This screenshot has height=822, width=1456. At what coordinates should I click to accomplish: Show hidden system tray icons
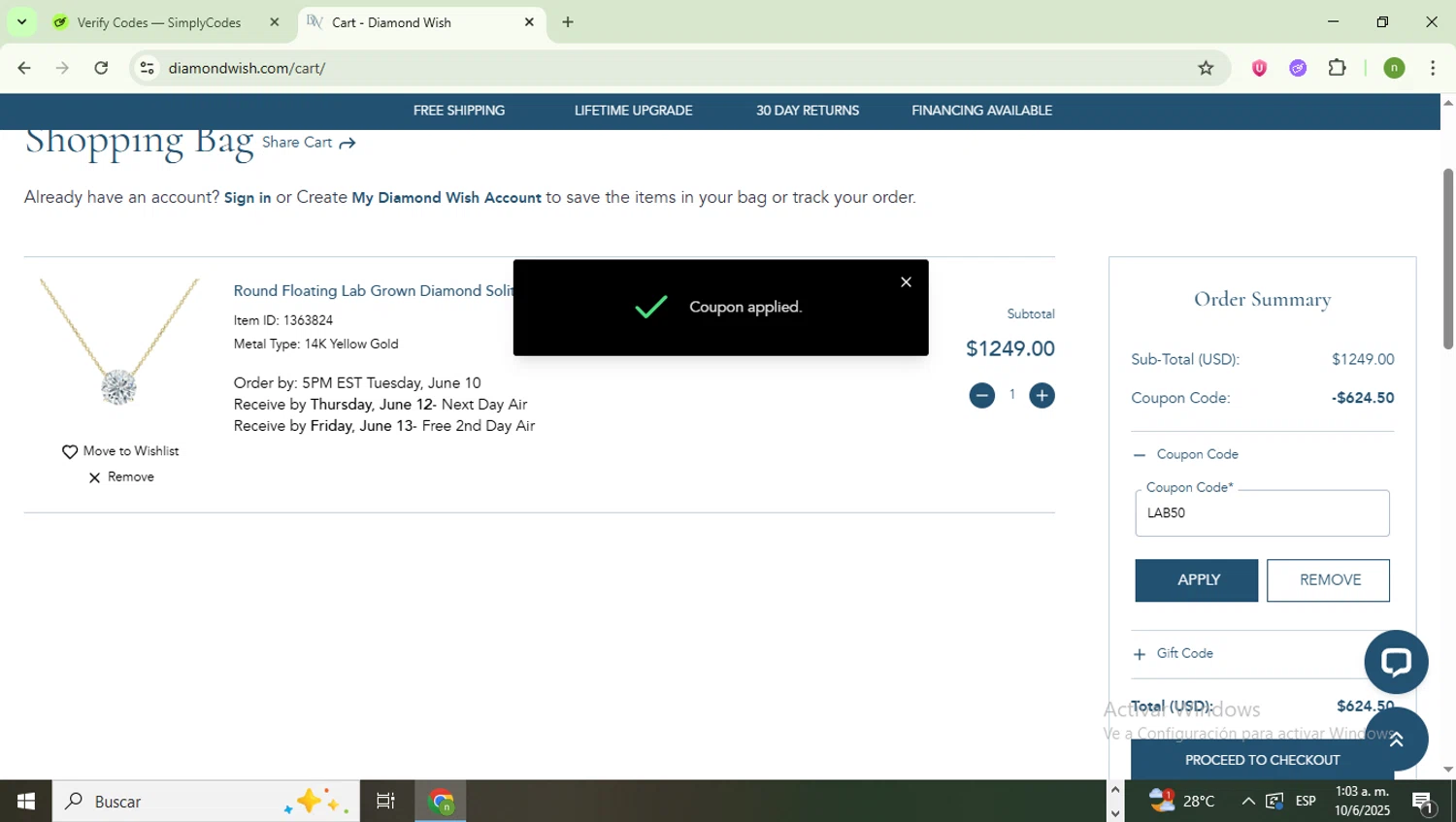(x=1248, y=801)
